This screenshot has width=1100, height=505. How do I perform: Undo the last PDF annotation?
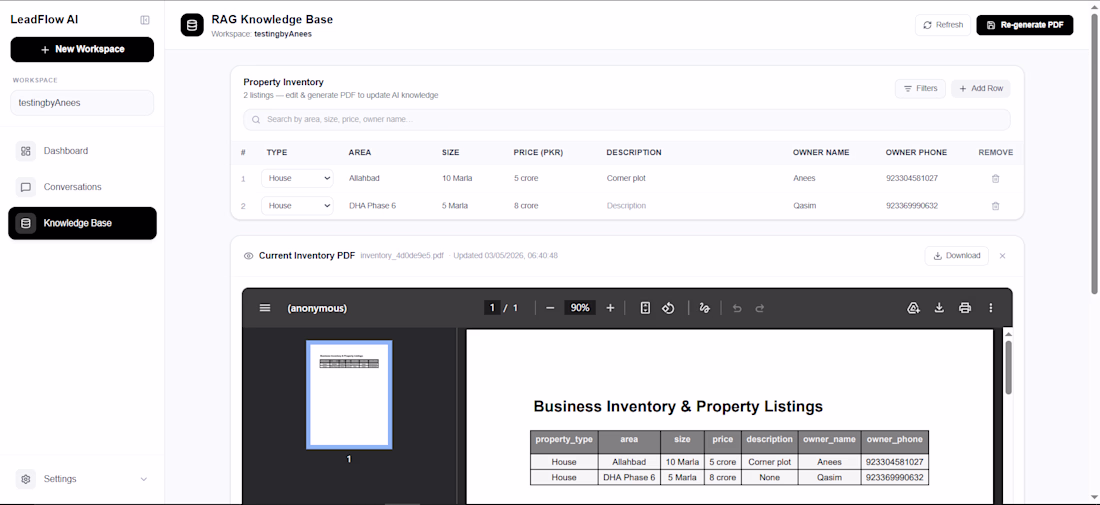(737, 308)
